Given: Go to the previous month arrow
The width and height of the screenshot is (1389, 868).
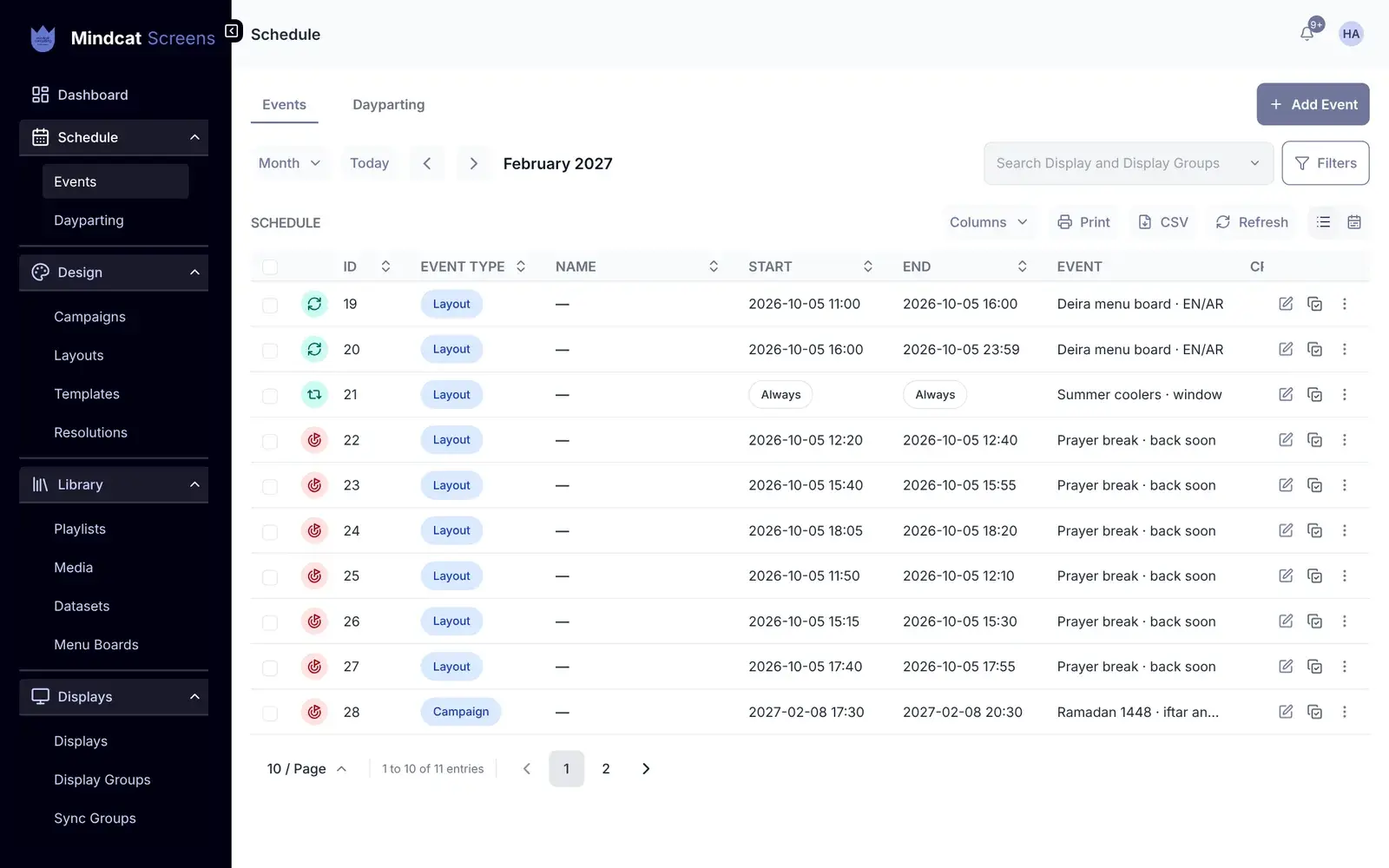Looking at the screenshot, I should coord(426,163).
